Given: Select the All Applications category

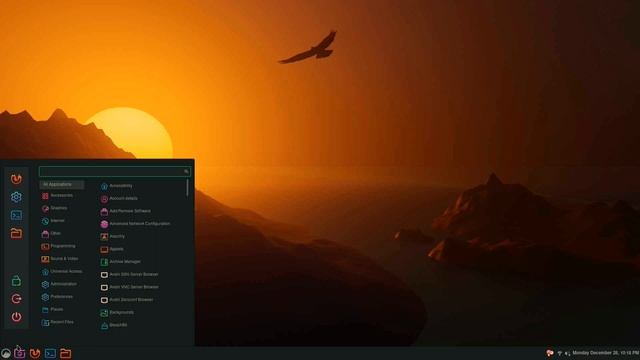Looking at the screenshot, I should 62,184.
